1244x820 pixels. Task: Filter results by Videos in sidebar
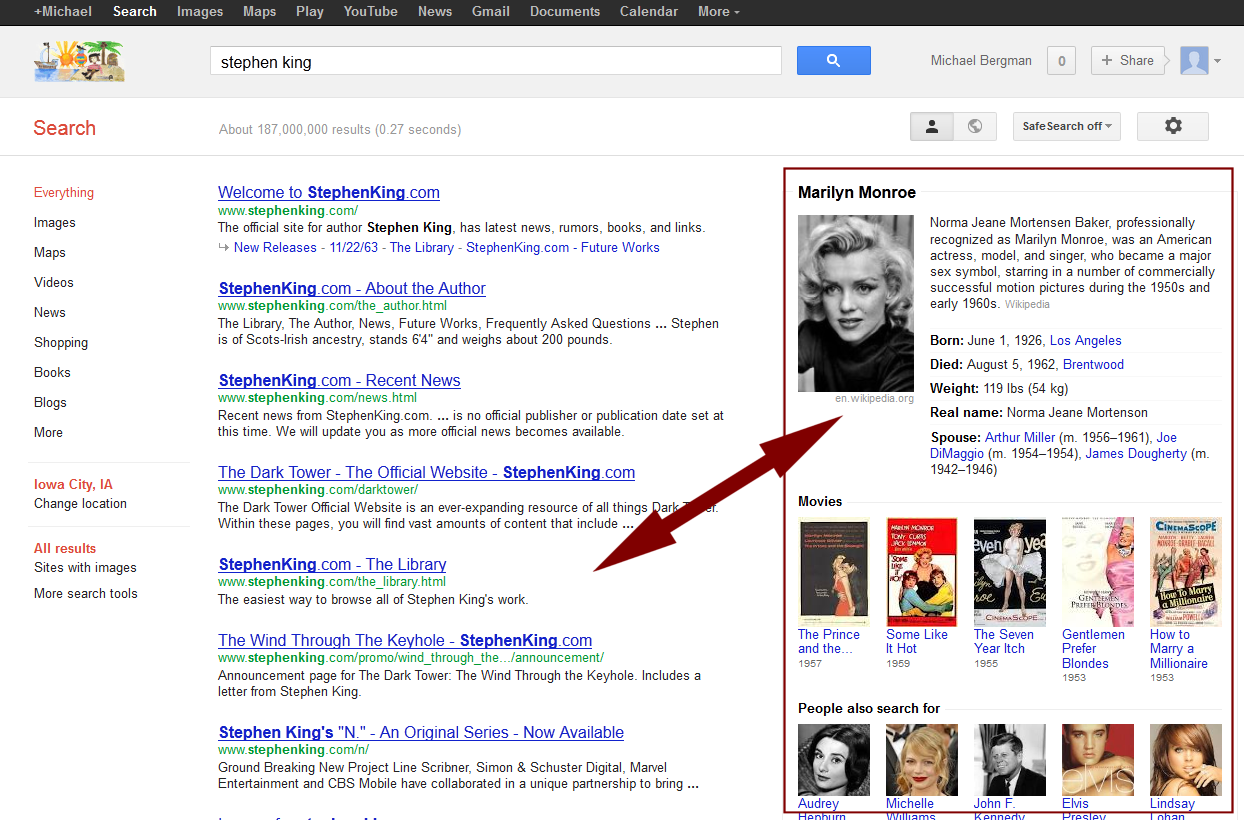54,282
